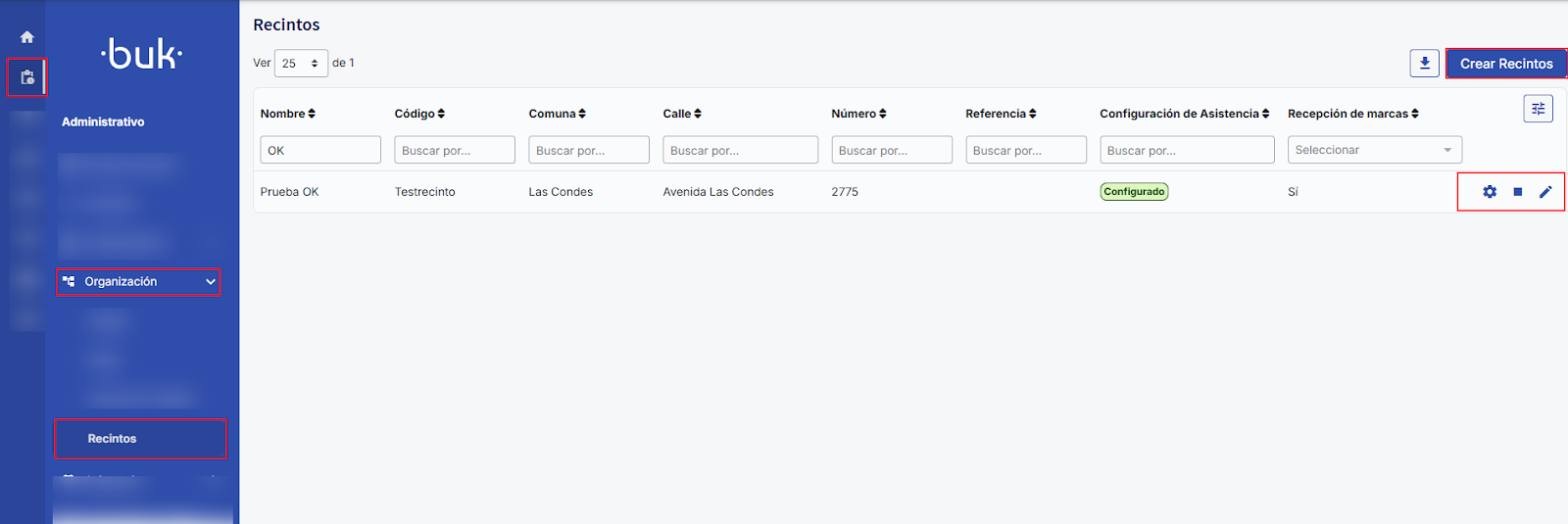
Task: Click the Calle search input field
Action: click(740, 150)
